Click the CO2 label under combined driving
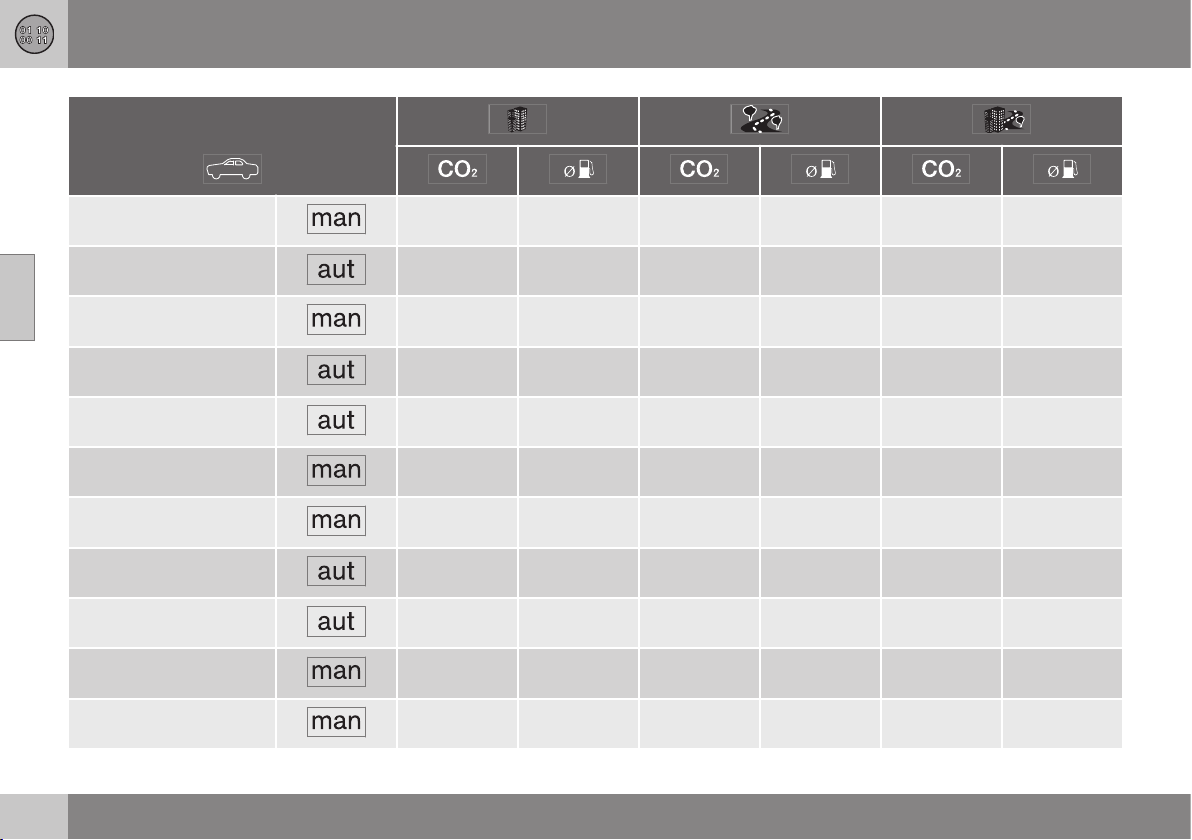The width and height of the screenshot is (1192, 840). 941,169
